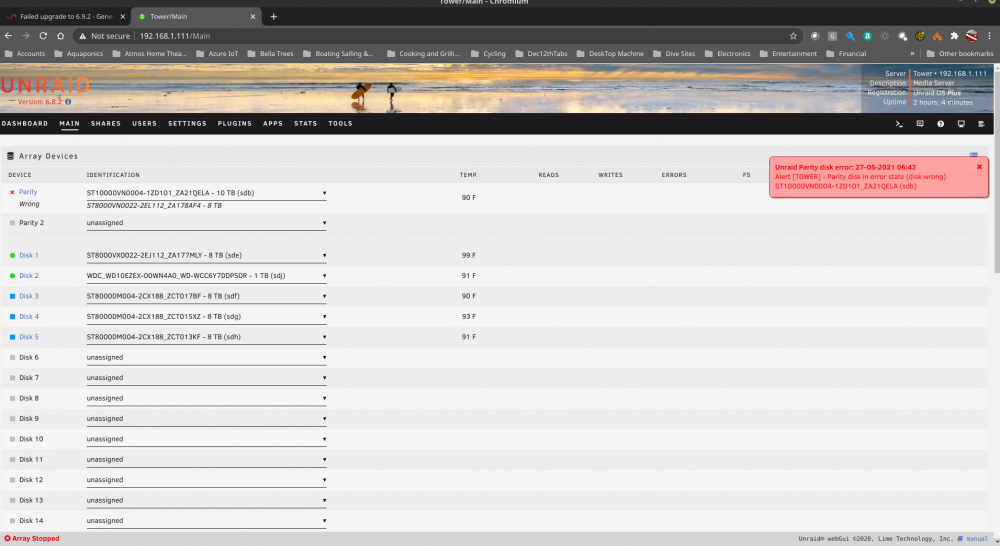Open the Disk 6 unassigned dropdown
Screen dimensions: 1000x546
click(x=206, y=357)
